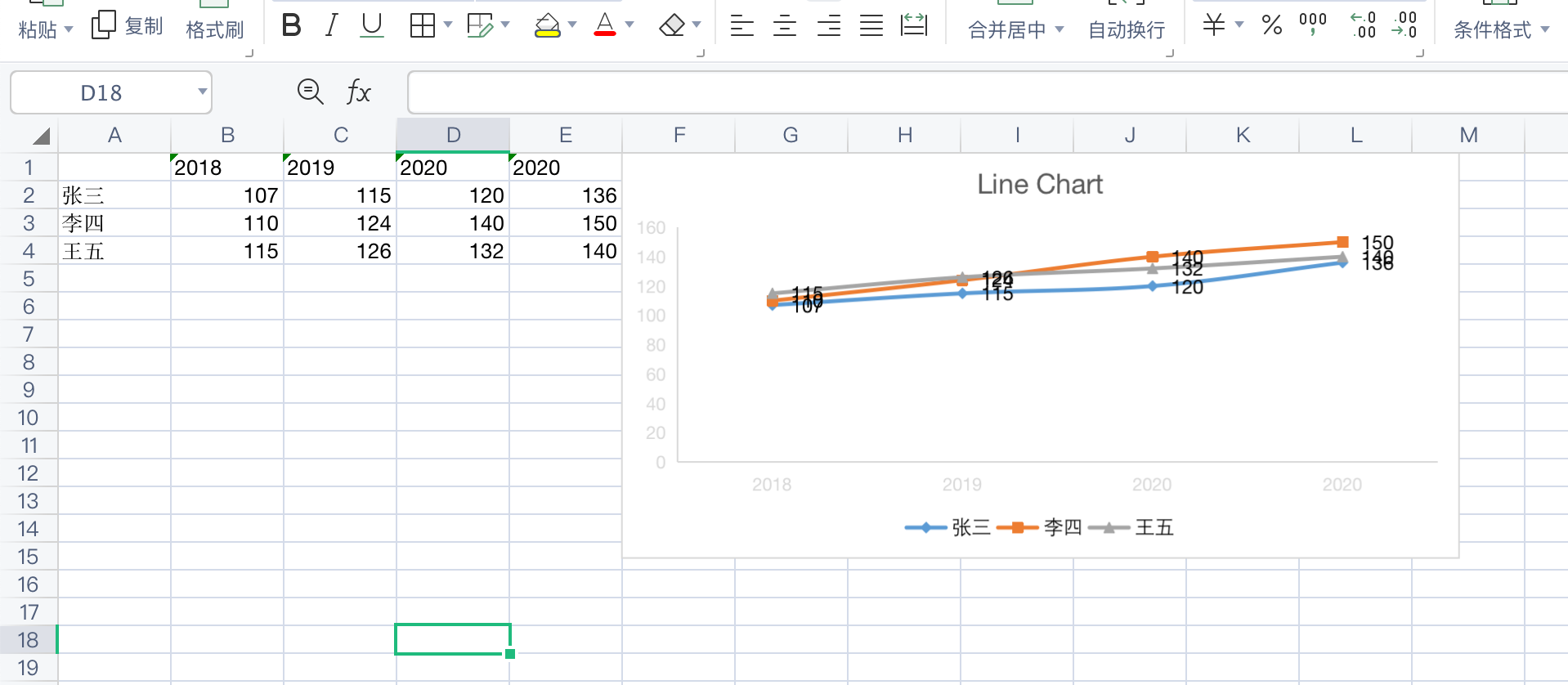Apply distributed alignment icon
Viewport: 1568px width, 685px height.
[x=914, y=25]
